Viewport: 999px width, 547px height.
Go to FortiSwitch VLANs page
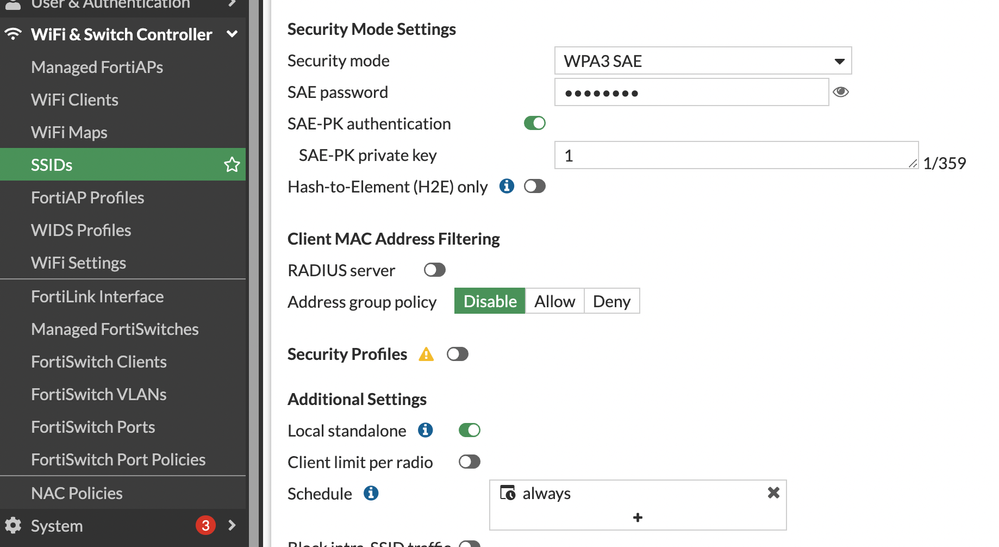(x=99, y=394)
